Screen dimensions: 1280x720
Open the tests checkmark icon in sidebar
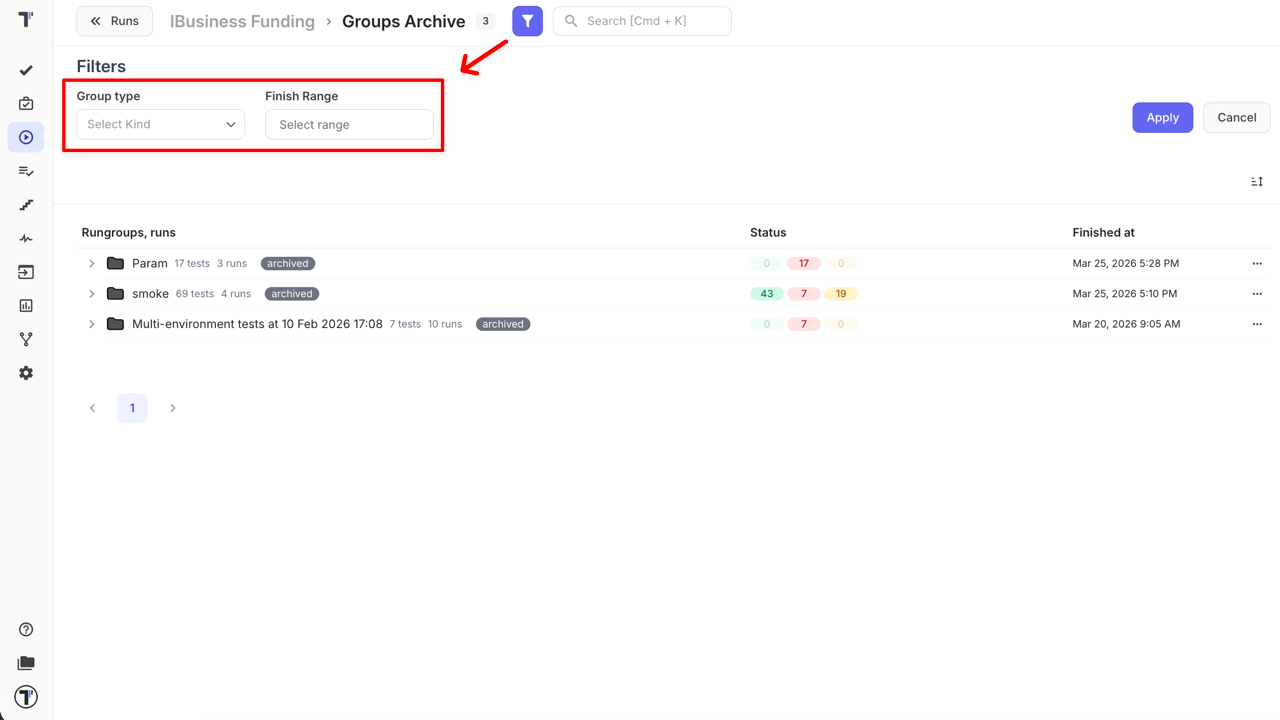coord(26,70)
